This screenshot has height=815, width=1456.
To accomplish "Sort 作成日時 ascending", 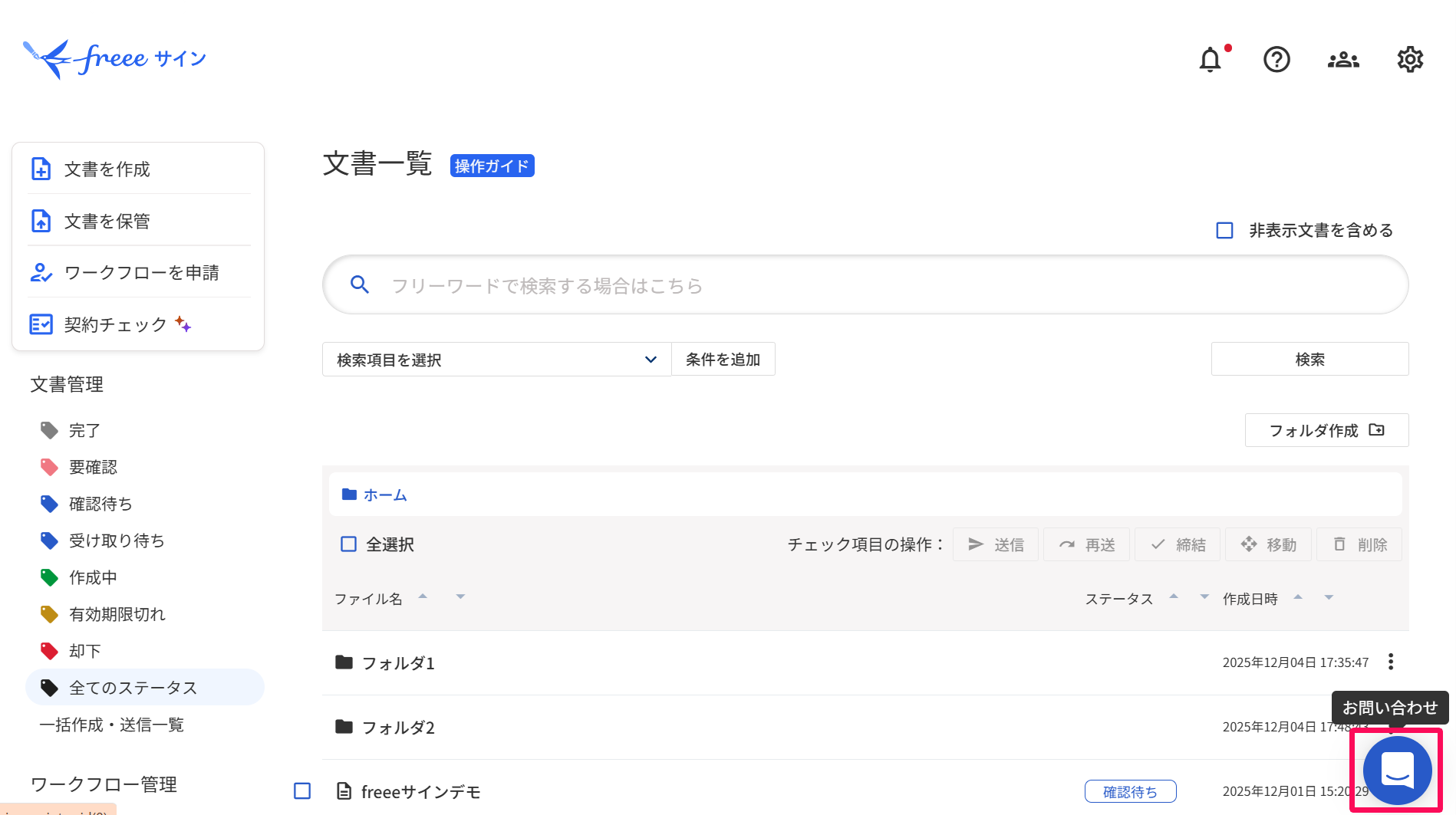I will [x=1297, y=596].
